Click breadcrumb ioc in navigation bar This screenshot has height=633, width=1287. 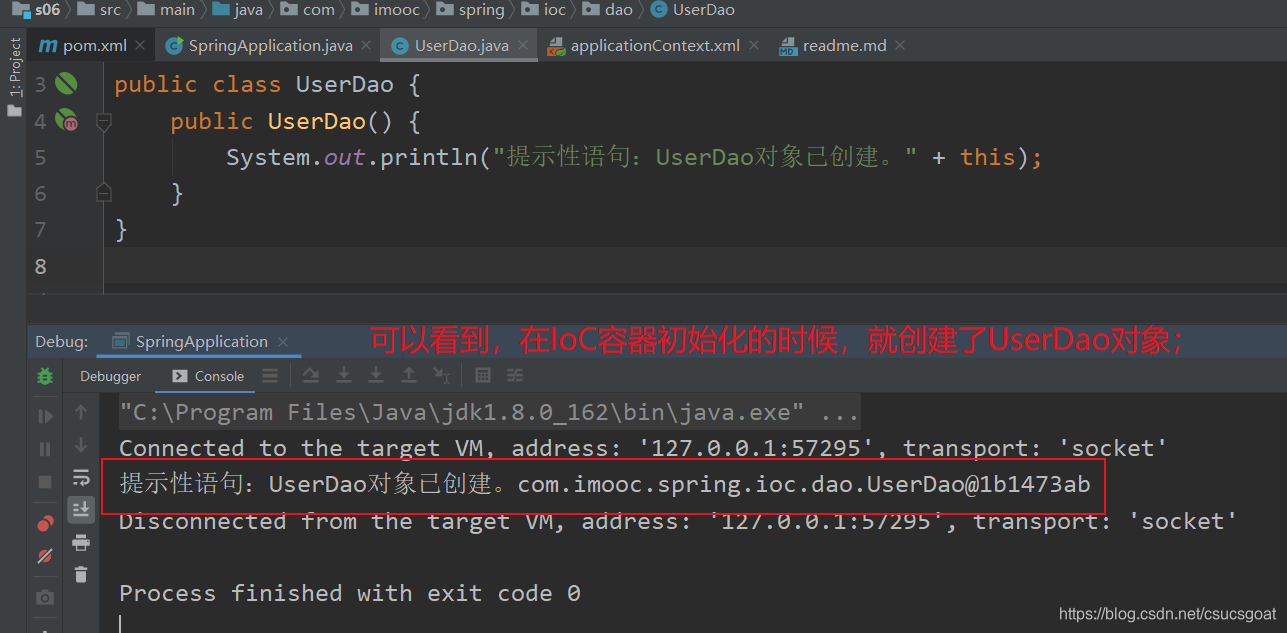pos(544,10)
